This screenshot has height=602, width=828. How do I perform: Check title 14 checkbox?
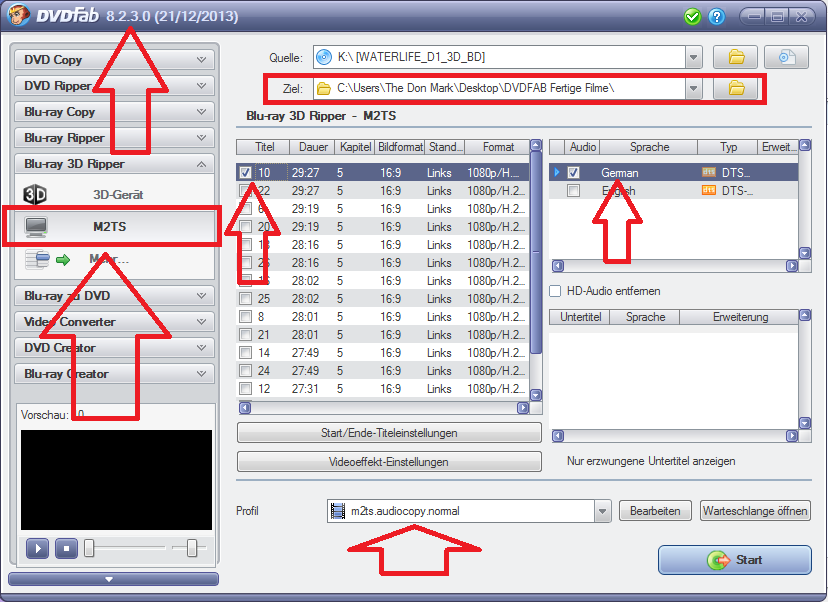(x=245, y=352)
